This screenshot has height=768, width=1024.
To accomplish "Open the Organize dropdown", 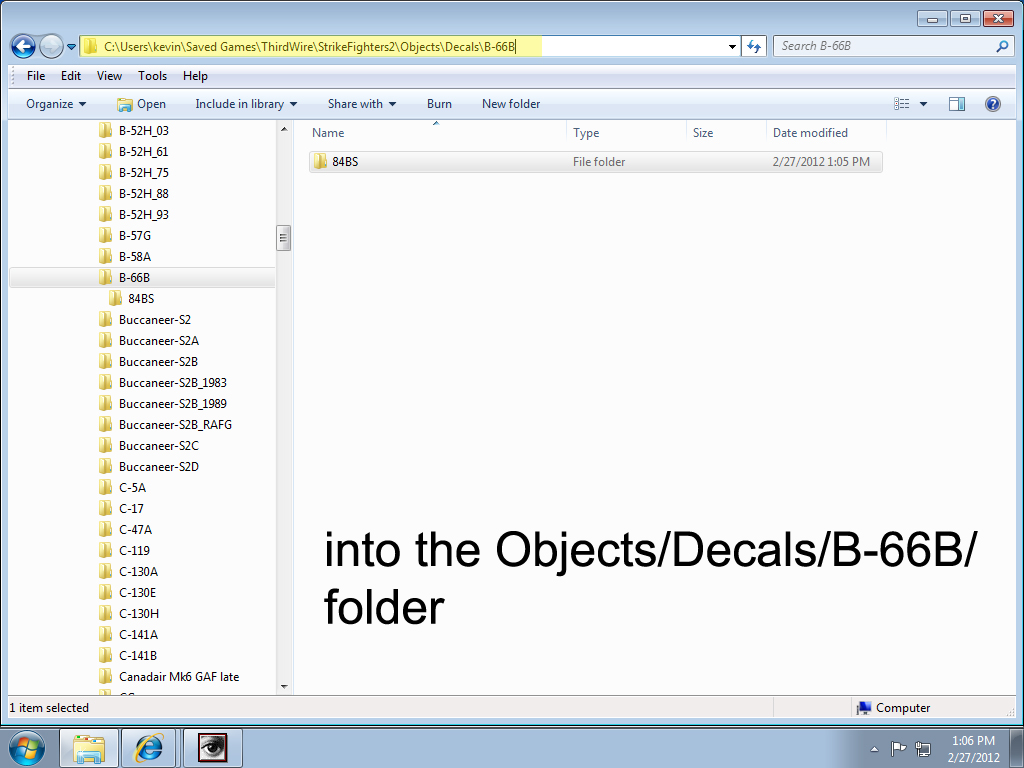I will coord(56,104).
